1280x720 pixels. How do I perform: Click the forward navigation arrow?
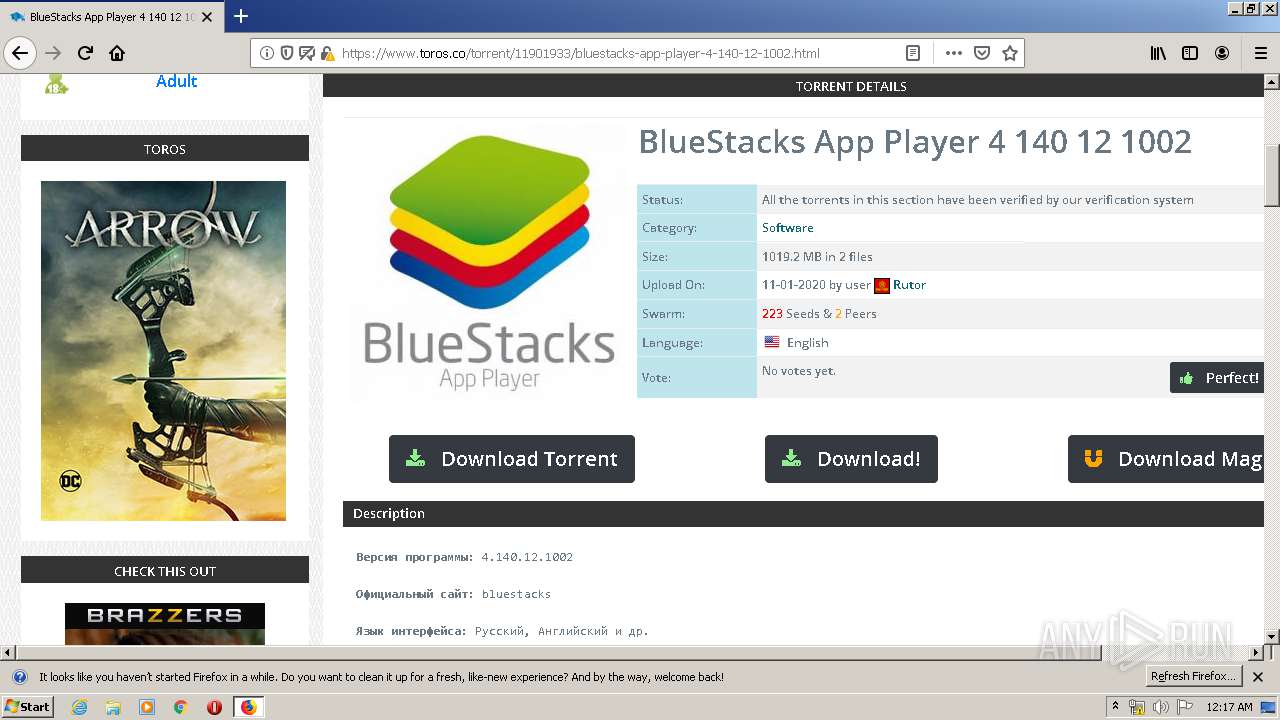pos(53,53)
